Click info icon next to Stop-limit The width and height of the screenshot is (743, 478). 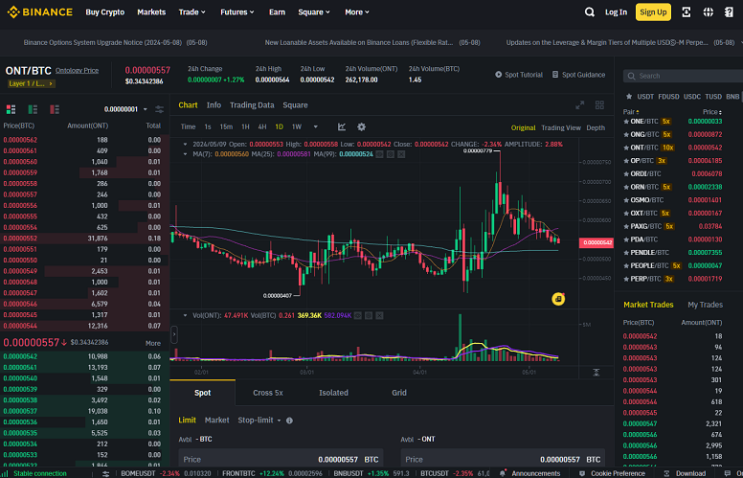click(x=289, y=421)
